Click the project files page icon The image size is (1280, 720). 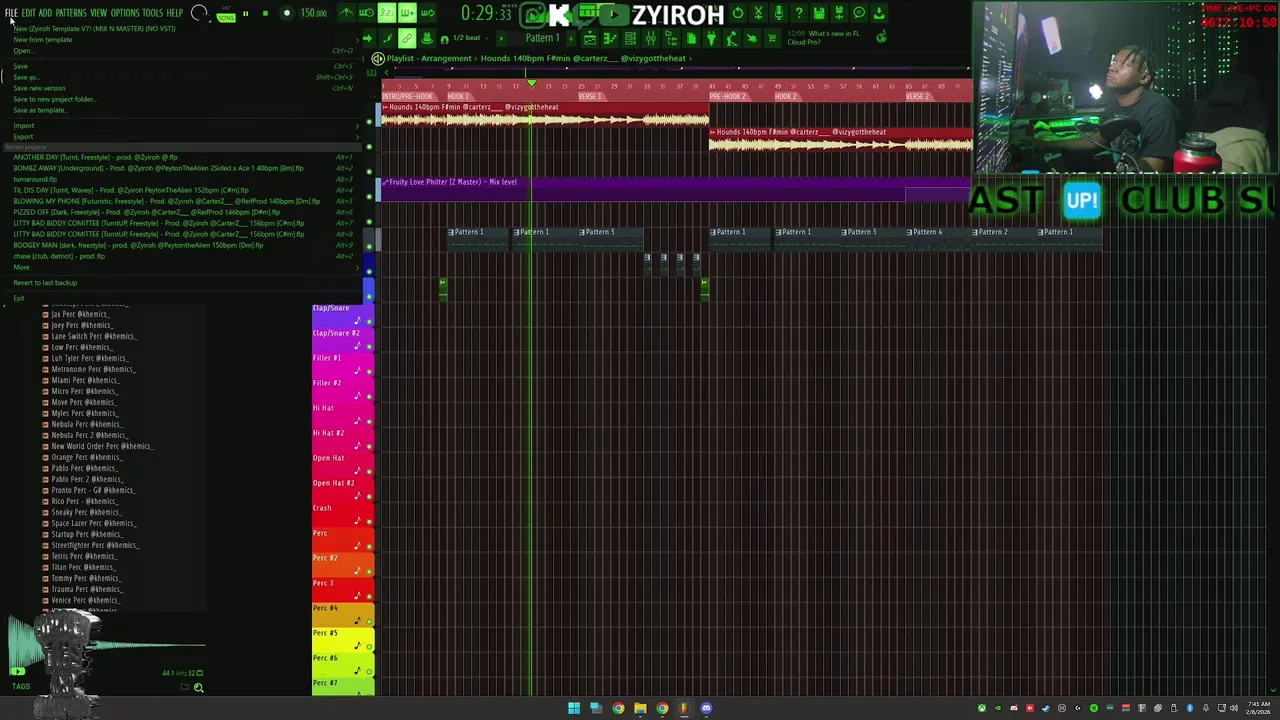pyautogui.click(x=690, y=38)
